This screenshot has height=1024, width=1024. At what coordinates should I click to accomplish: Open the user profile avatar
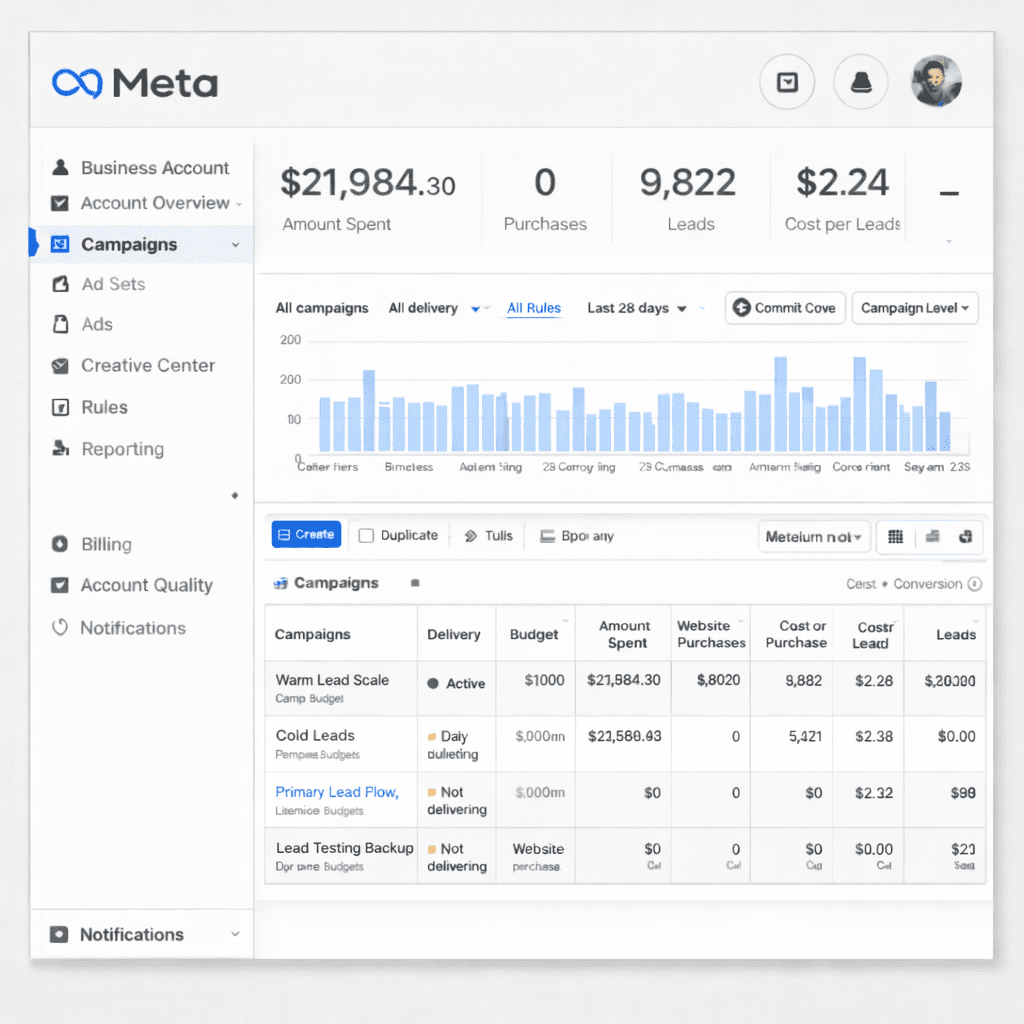pyautogui.click(x=936, y=82)
